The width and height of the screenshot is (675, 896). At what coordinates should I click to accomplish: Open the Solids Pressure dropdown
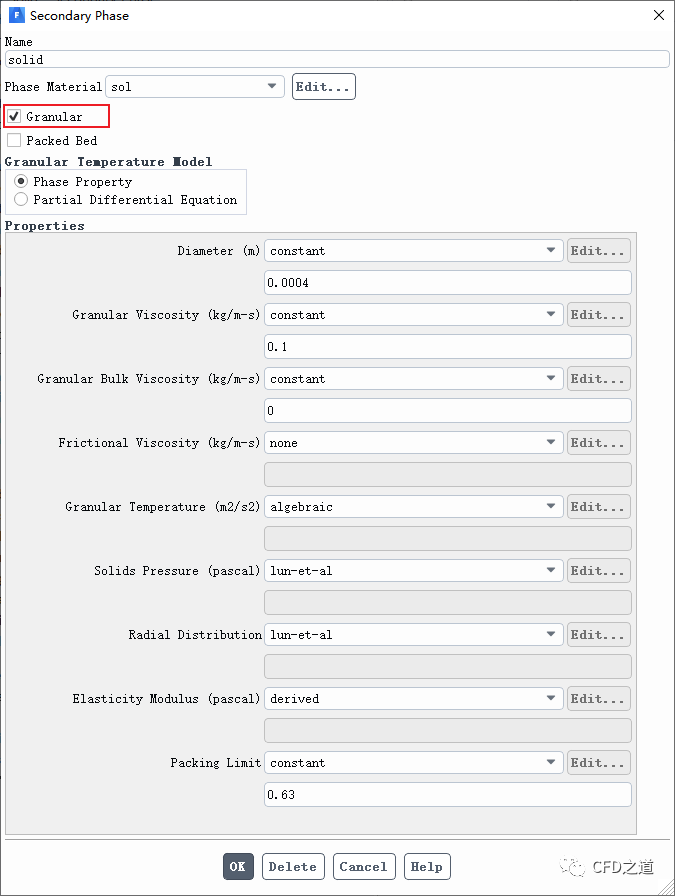413,571
